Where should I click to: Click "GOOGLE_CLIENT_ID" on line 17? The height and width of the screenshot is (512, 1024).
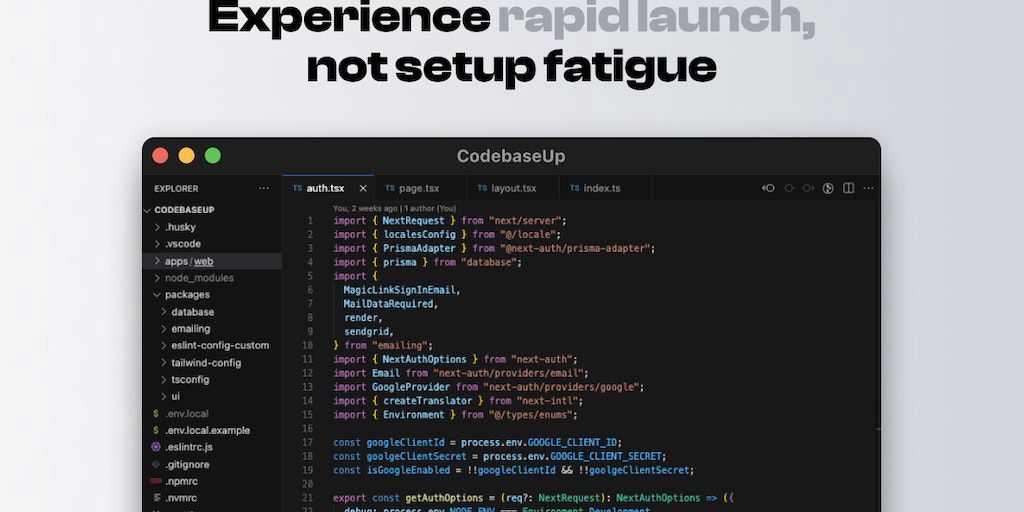click(572, 442)
